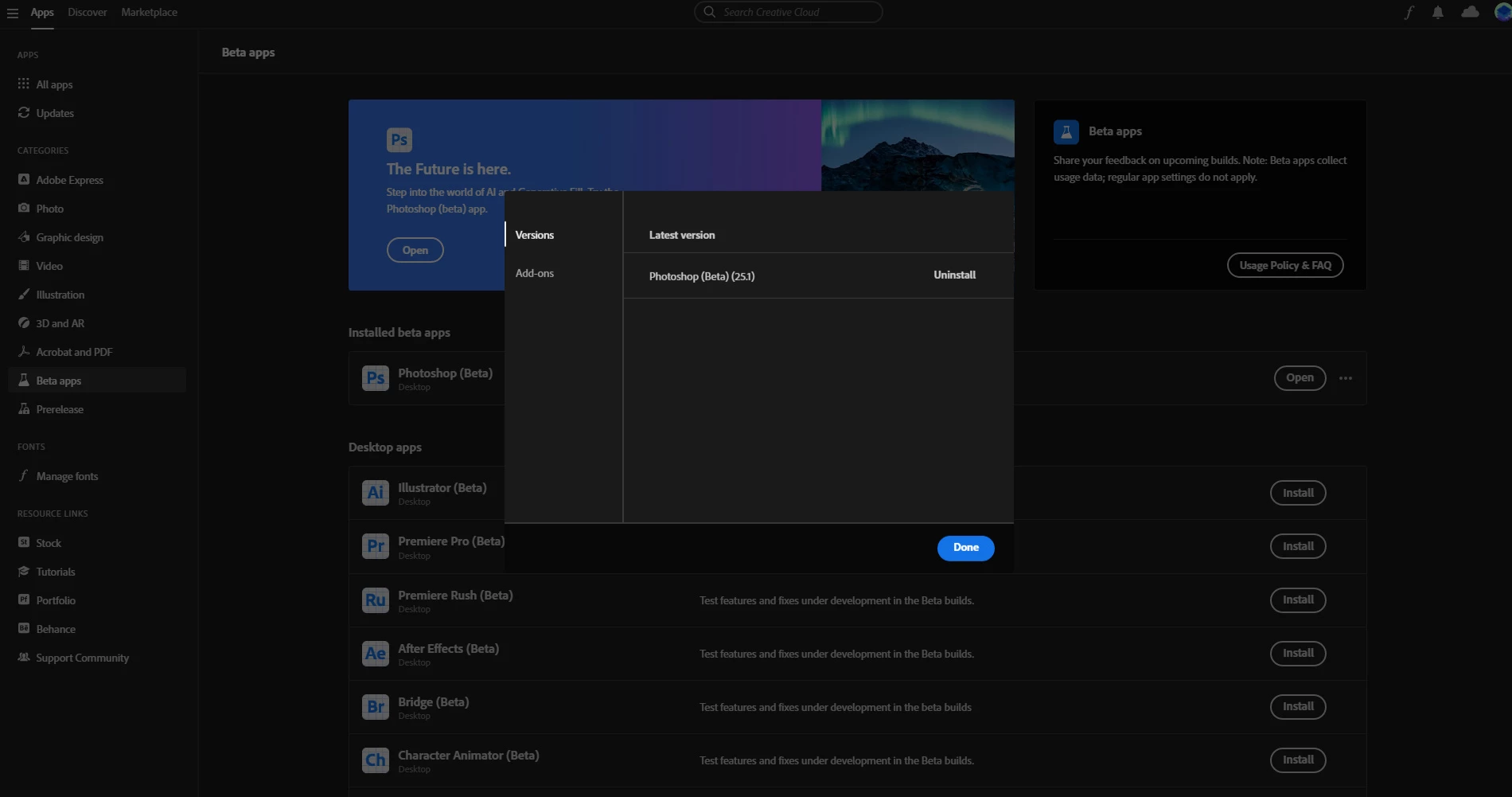Click the Bridge Br app icon
Screen dimensions: 1512x797
click(x=376, y=707)
